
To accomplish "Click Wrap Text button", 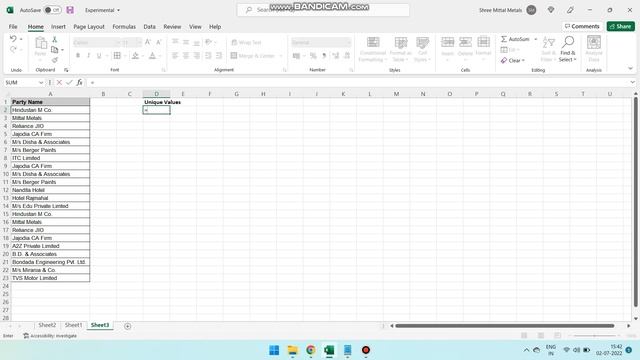I will (x=246, y=42).
